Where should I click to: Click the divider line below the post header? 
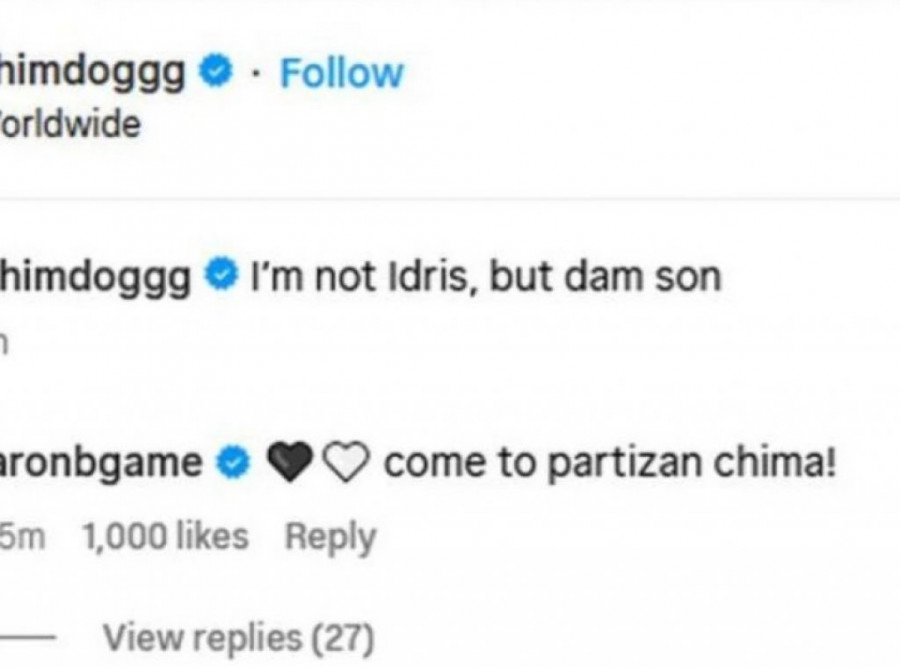pyautogui.click(x=450, y=197)
